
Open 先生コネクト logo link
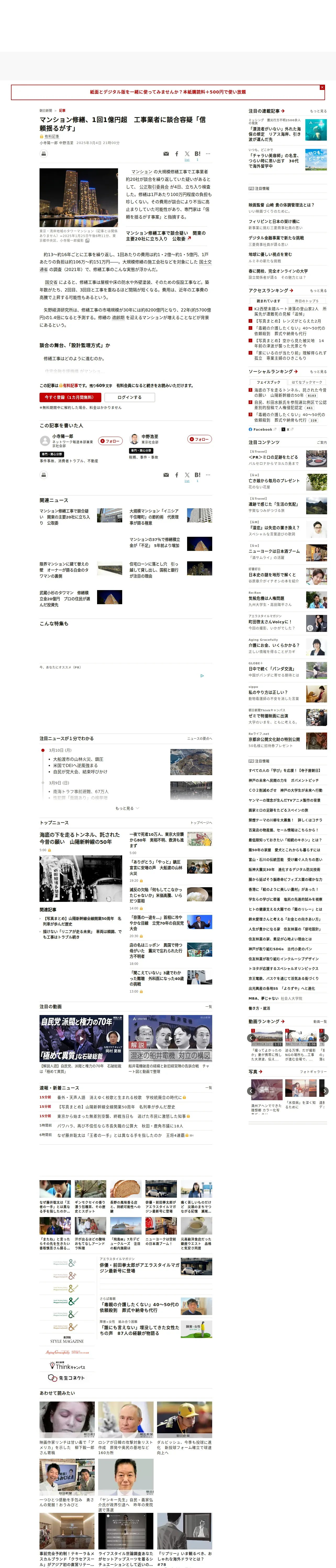tap(67, 1377)
